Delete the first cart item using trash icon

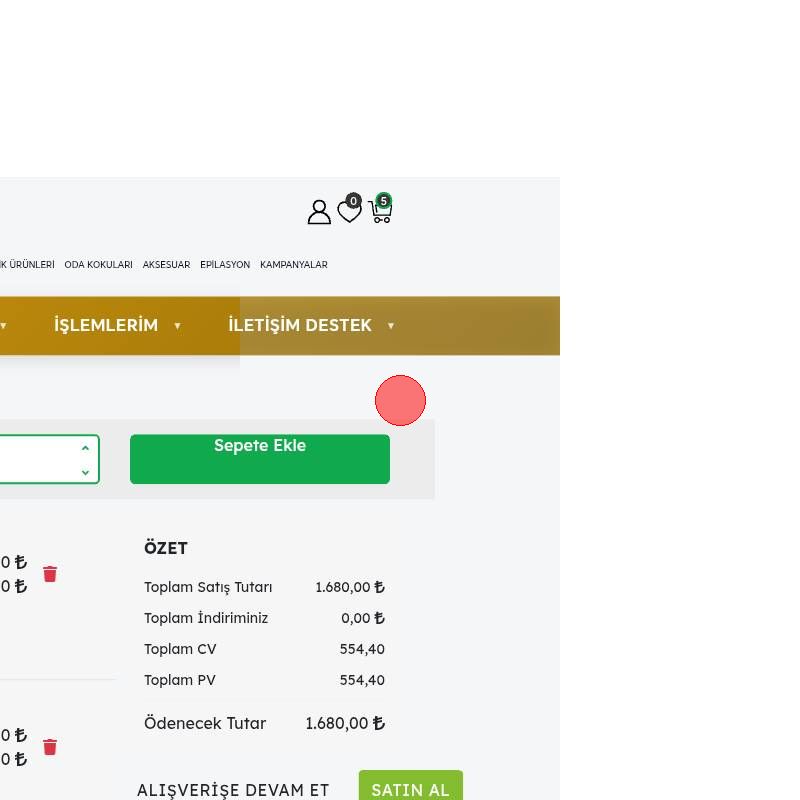[x=50, y=574]
